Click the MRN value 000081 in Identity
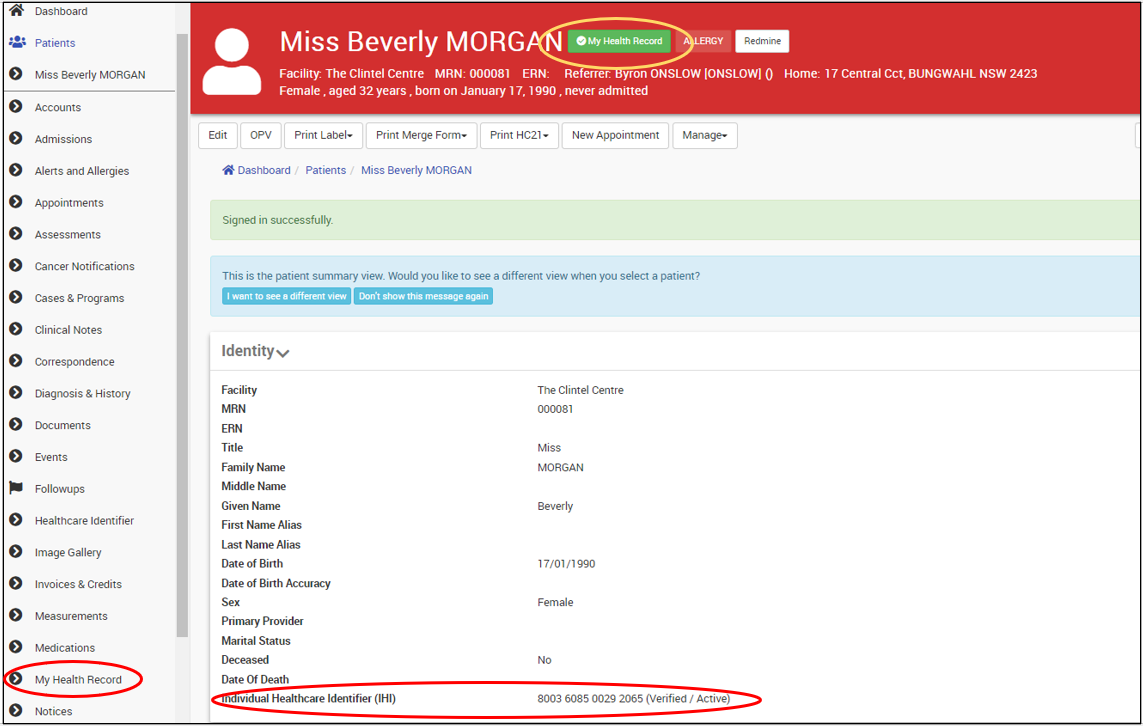The width and height of the screenshot is (1143, 726). click(555, 410)
